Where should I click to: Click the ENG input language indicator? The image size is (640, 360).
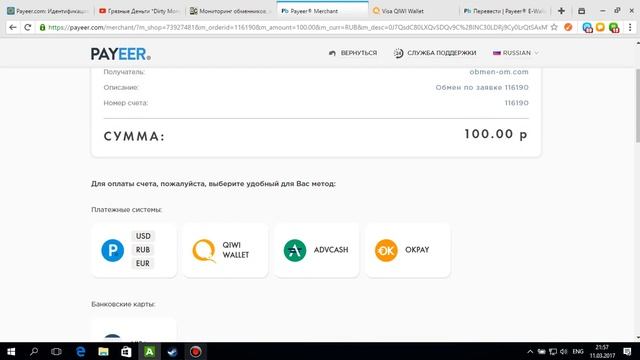point(578,351)
